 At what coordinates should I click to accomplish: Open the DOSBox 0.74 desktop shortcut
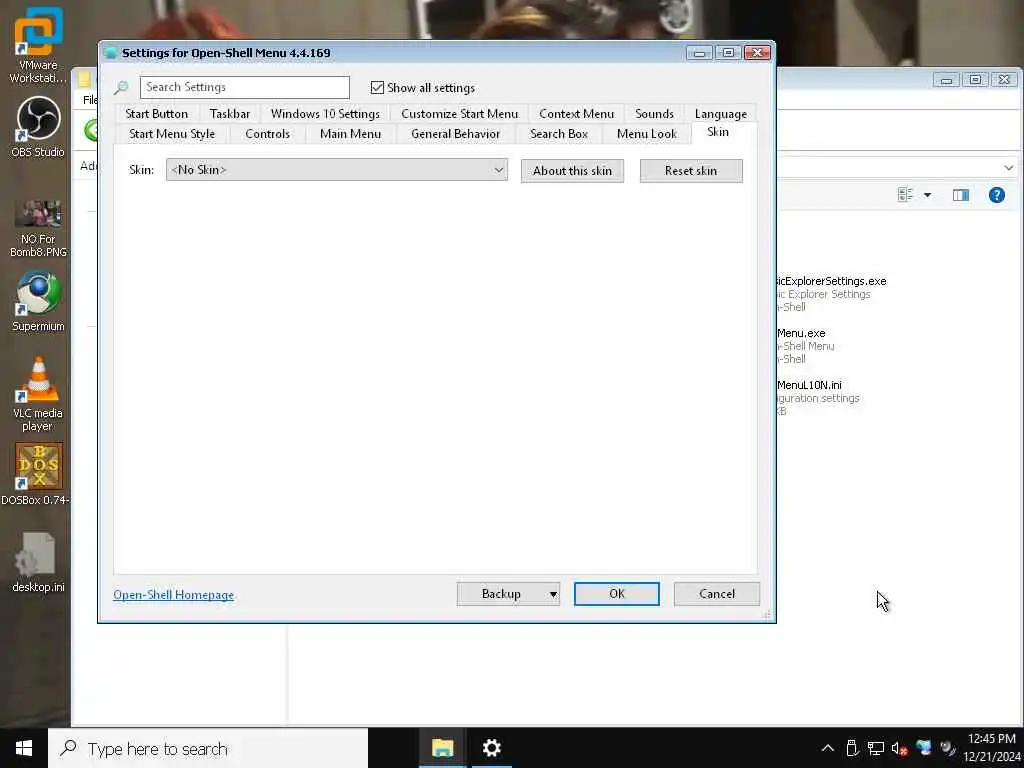pyautogui.click(x=38, y=475)
